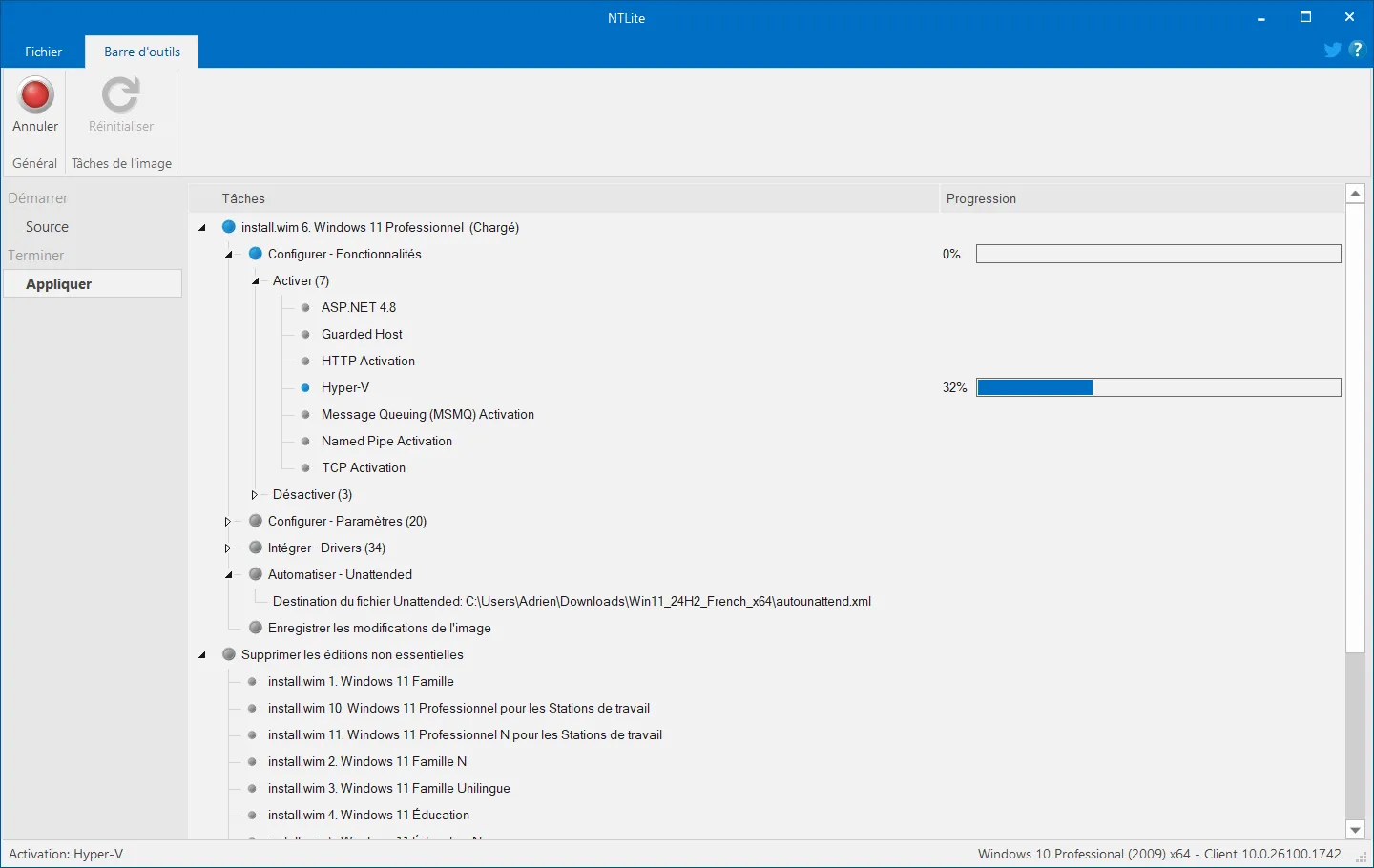Select the TCP Activation label

pos(364,467)
